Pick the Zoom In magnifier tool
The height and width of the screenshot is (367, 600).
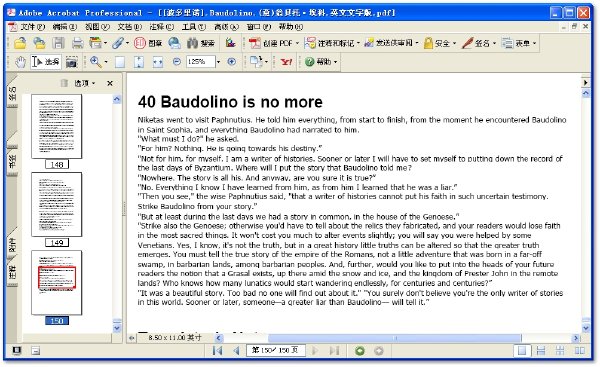click(x=96, y=62)
